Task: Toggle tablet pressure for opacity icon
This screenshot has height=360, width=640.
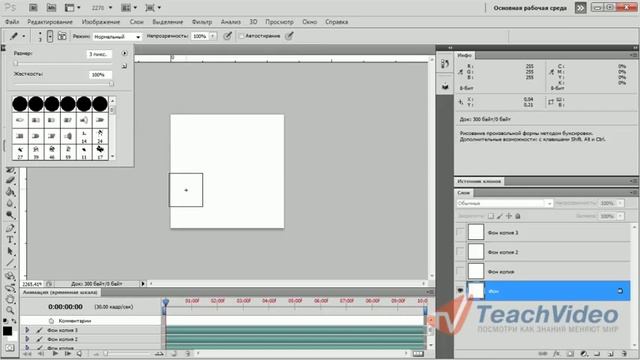Action: (227, 36)
